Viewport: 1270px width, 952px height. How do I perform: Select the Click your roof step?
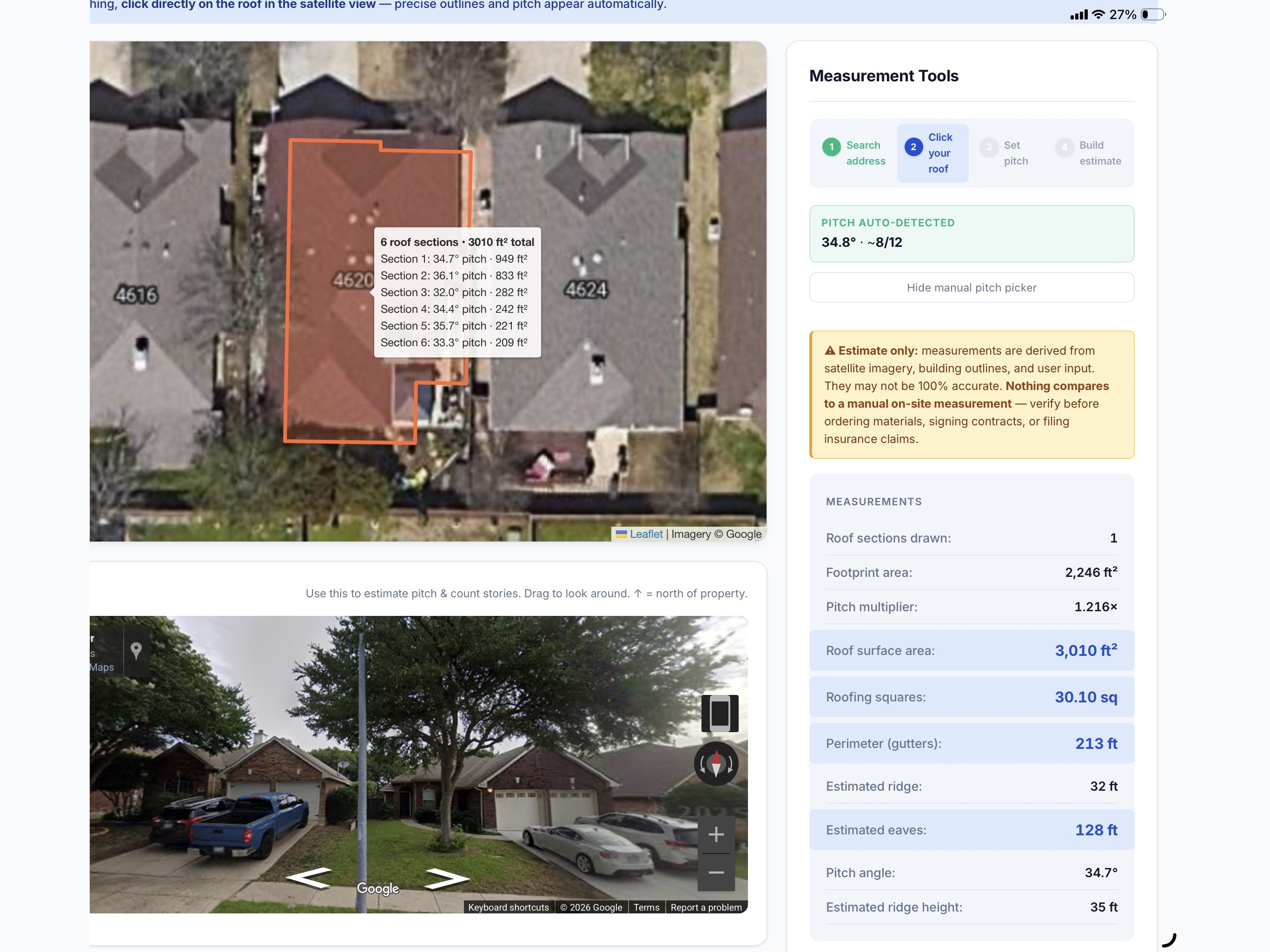coord(933,153)
